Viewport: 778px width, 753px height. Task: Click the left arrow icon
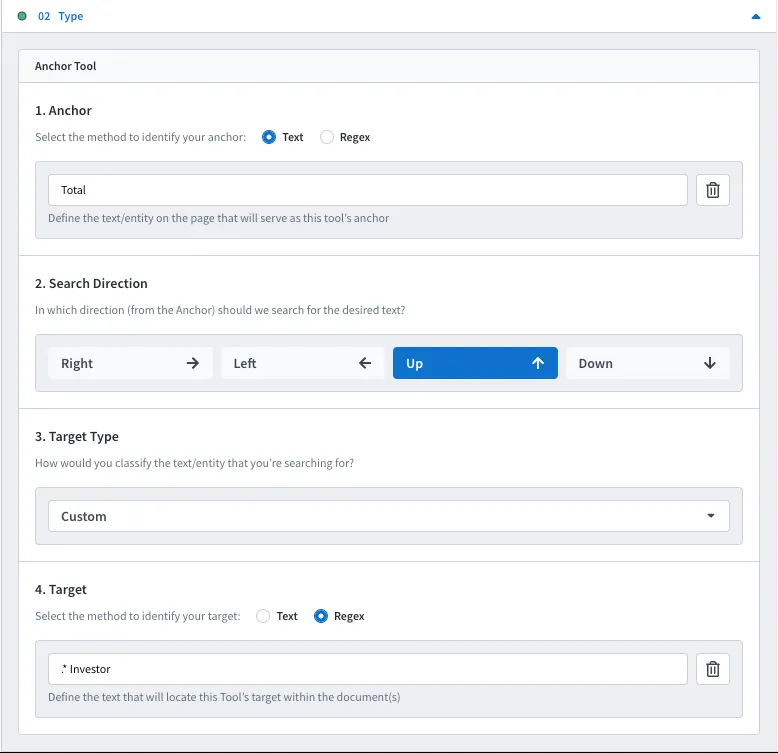pos(365,363)
